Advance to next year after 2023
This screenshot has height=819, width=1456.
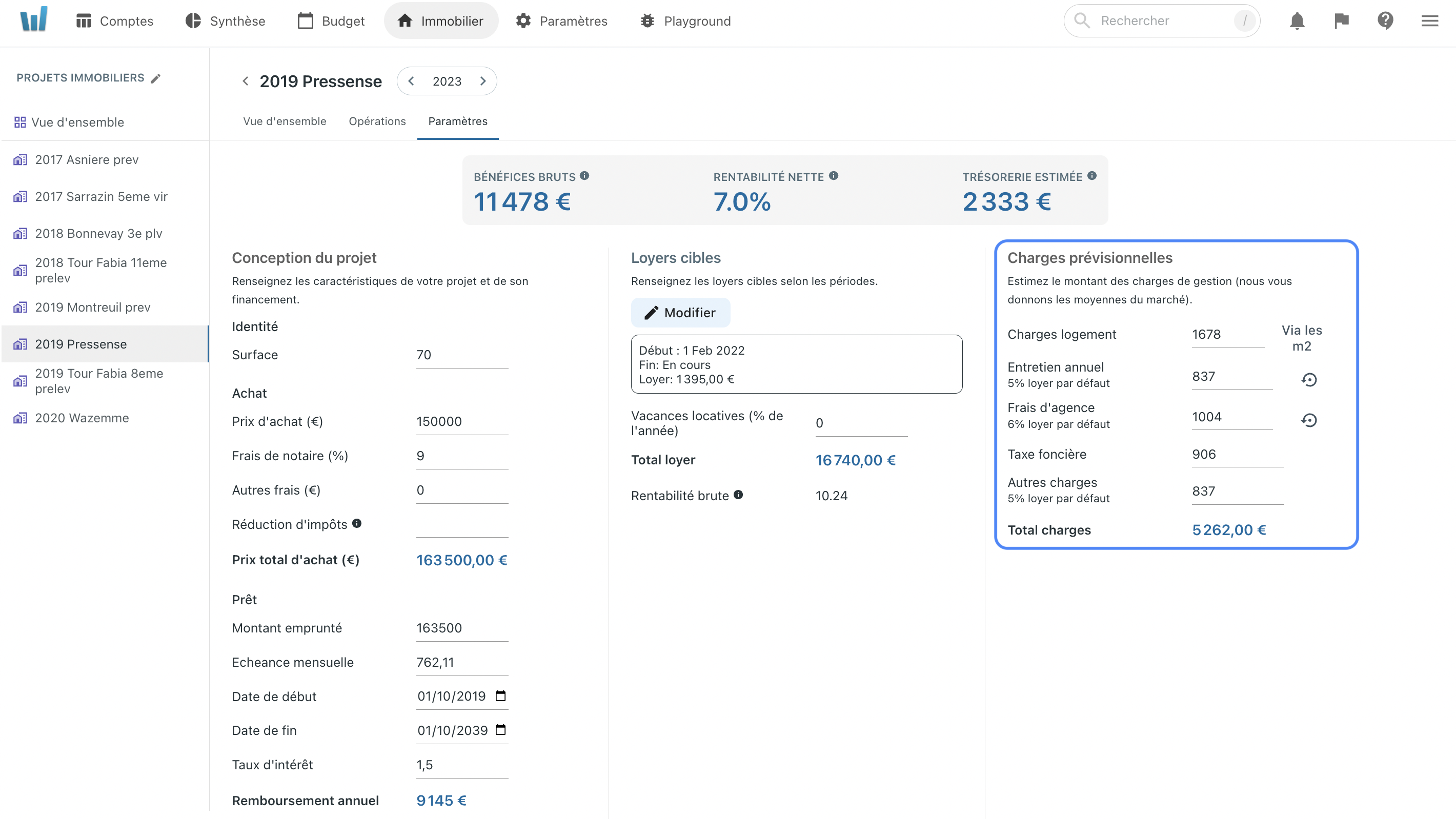483,81
